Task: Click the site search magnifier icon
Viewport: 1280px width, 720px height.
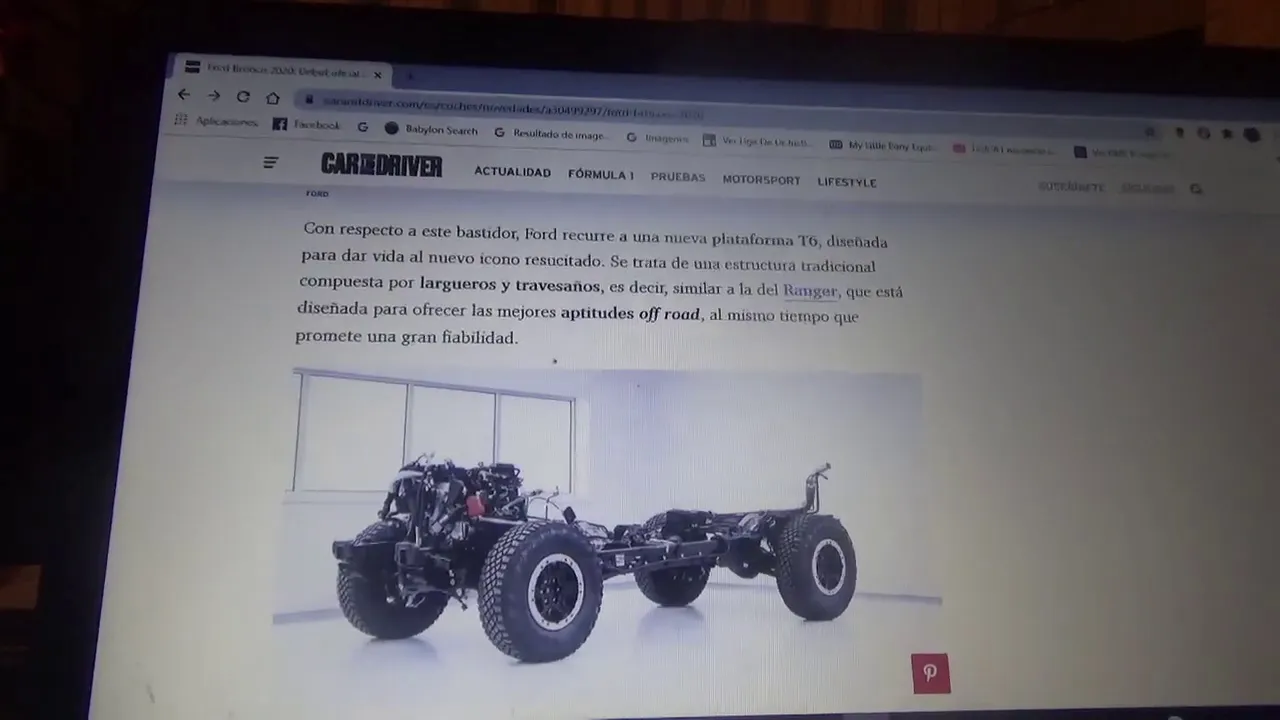Action: coord(1196,189)
